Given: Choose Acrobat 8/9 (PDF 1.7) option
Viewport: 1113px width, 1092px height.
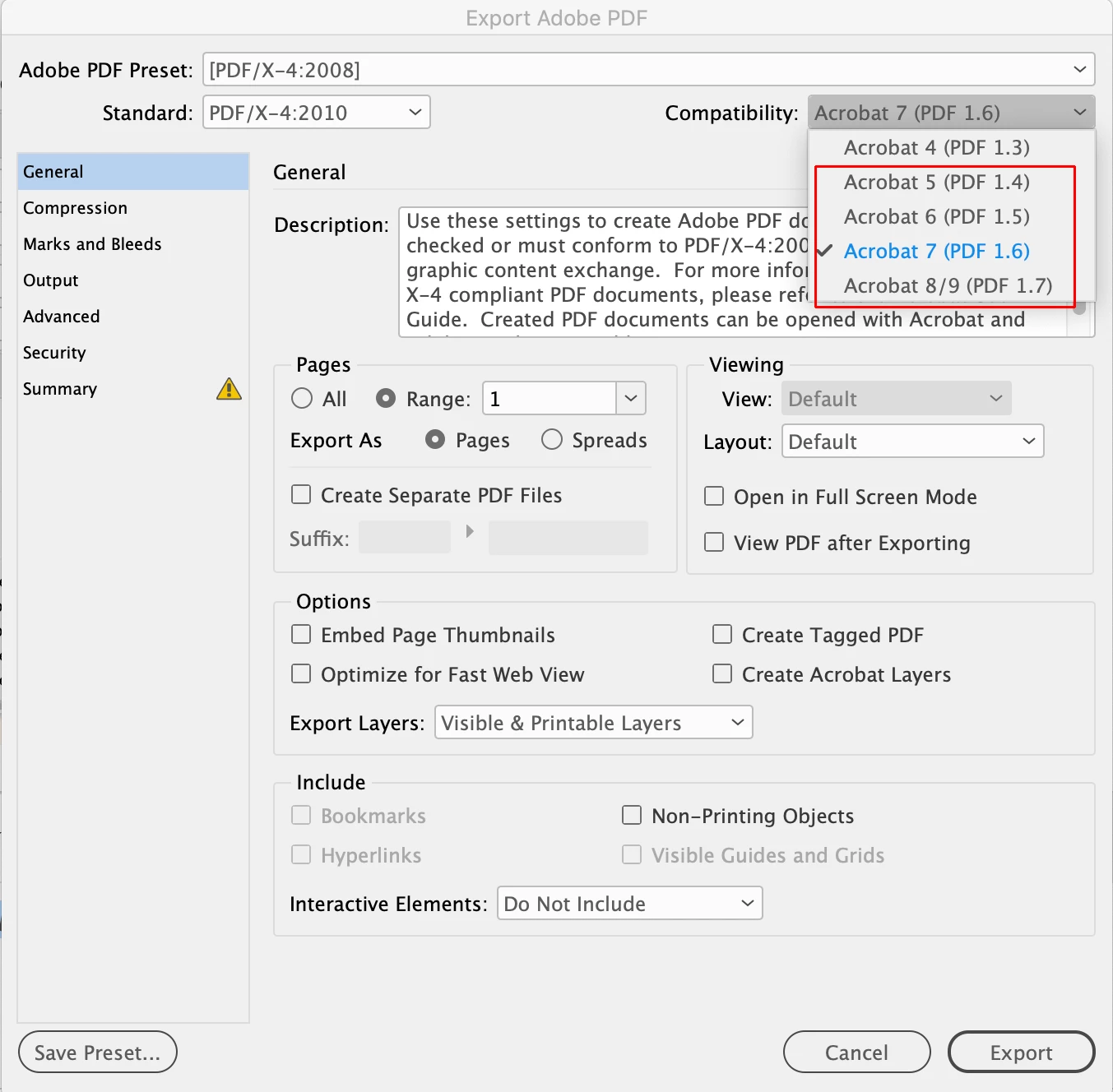Looking at the screenshot, I should [x=952, y=286].
